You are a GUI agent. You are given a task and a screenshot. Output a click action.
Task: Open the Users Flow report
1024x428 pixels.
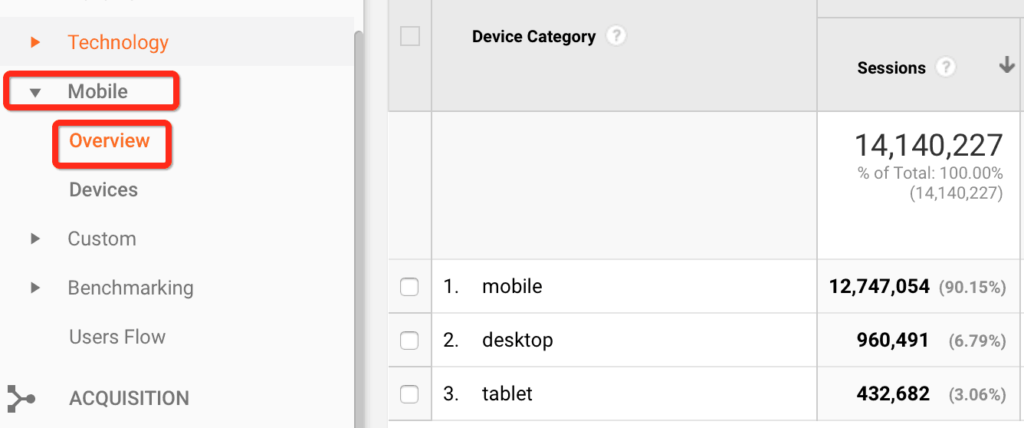click(118, 337)
